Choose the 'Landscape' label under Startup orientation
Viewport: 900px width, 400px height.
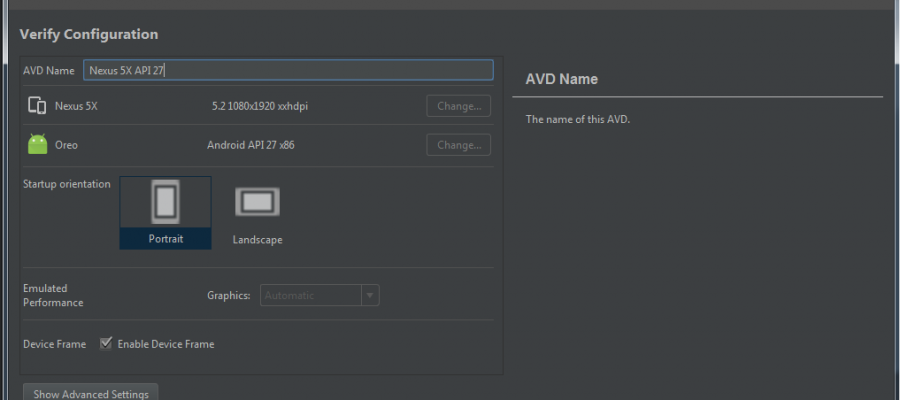pos(257,240)
